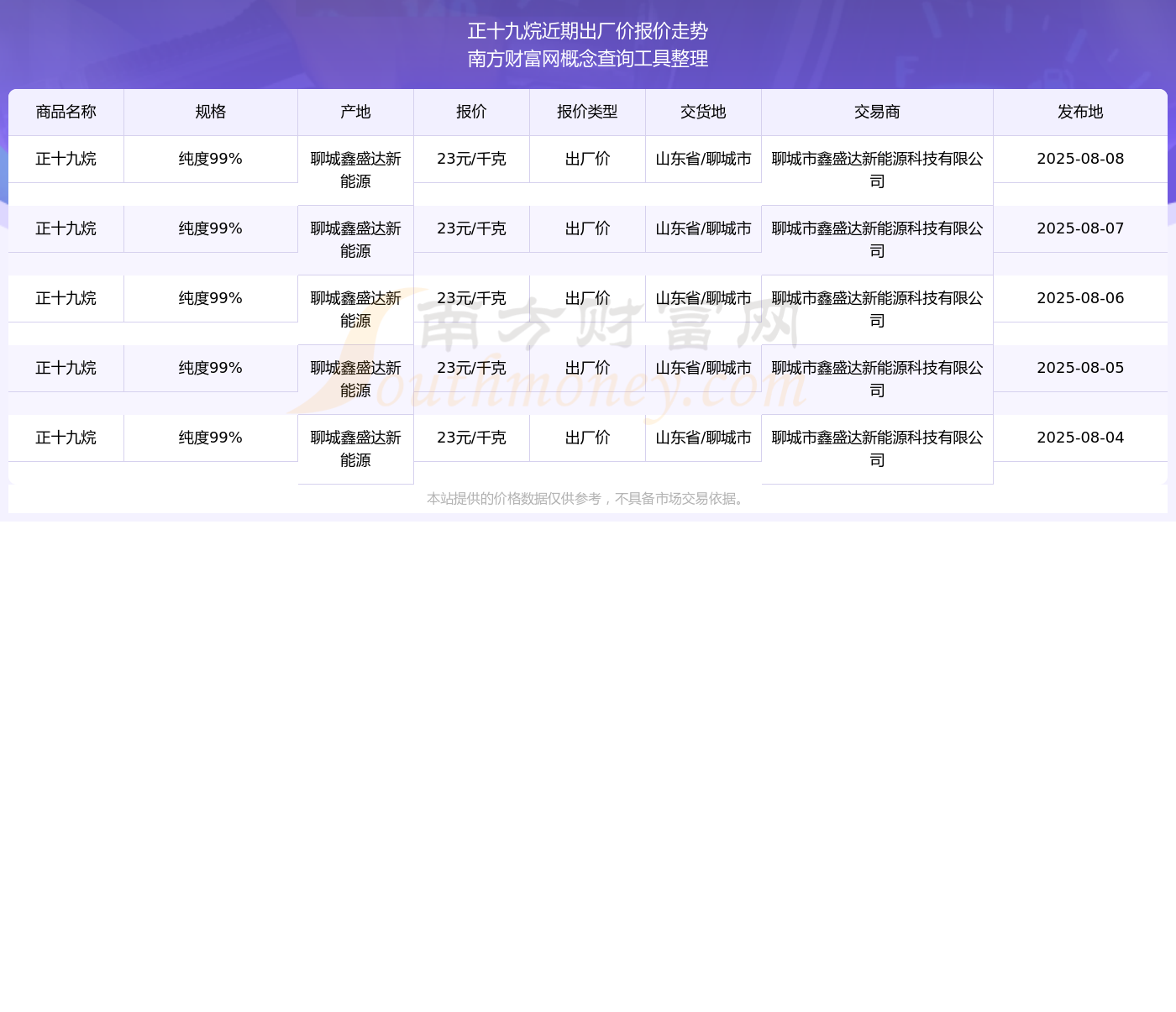Image resolution: width=1176 pixels, height=1012 pixels.
Task: Click 出厂价 in the 2025-08-04 row
Action: point(588,438)
